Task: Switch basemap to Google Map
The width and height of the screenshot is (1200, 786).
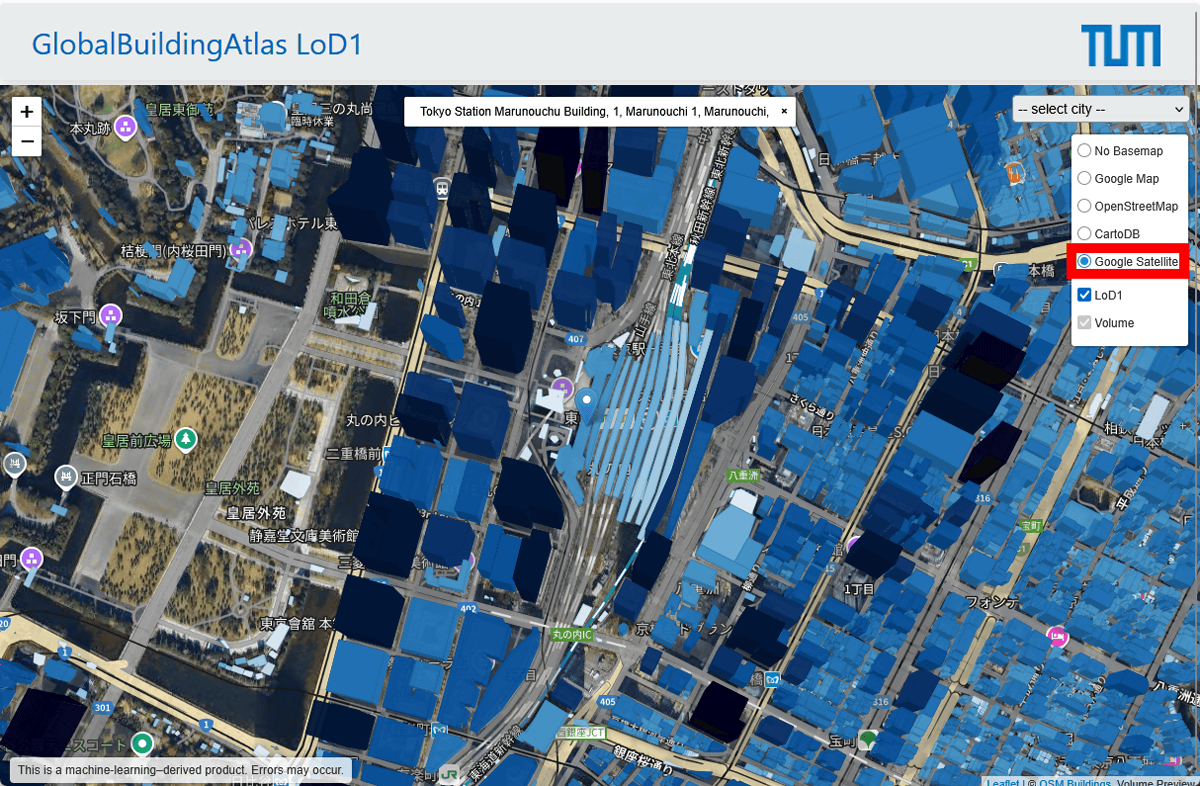Action: click(x=1084, y=178)
